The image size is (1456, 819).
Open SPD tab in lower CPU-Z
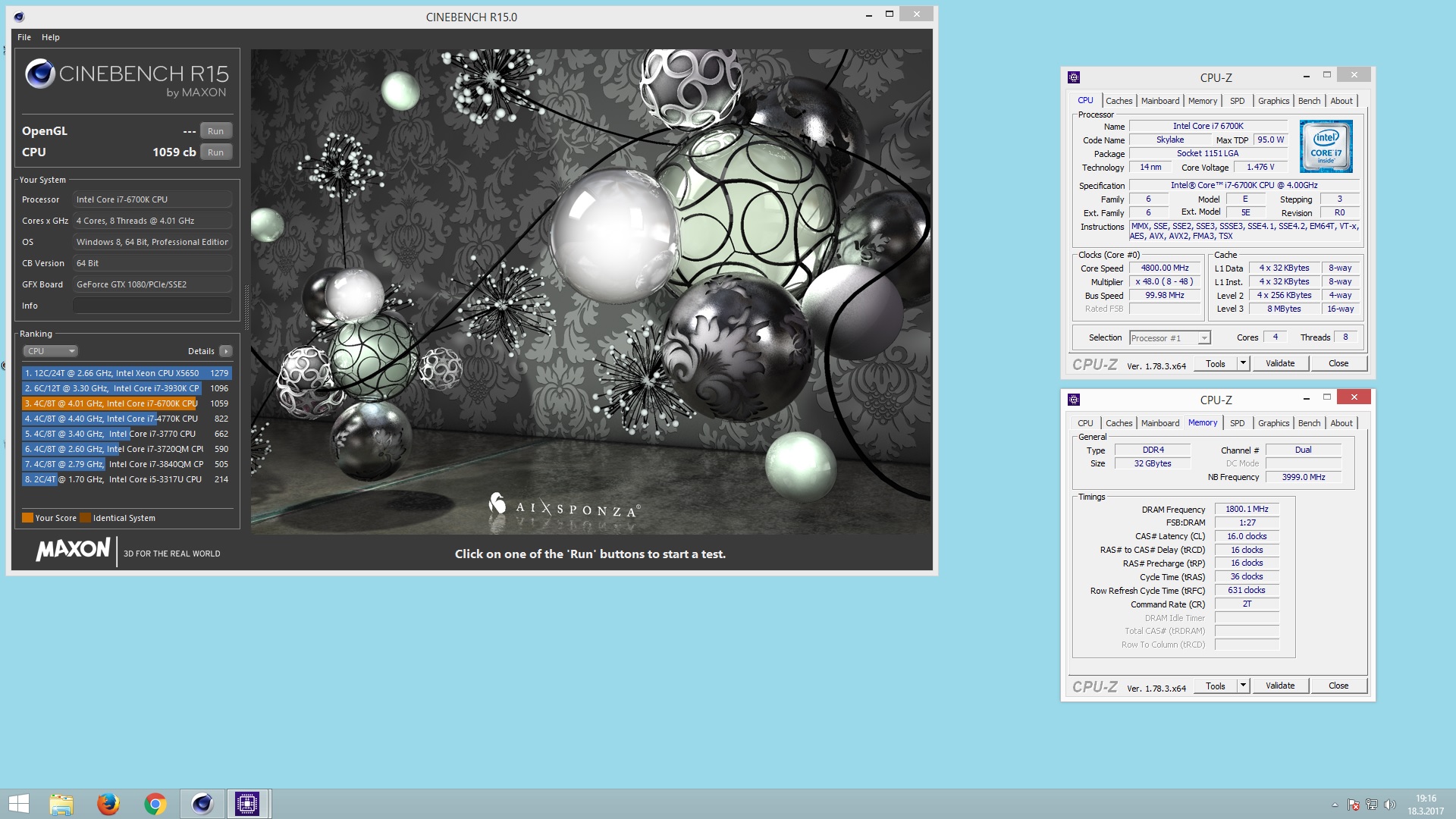tap(1237, 423)
